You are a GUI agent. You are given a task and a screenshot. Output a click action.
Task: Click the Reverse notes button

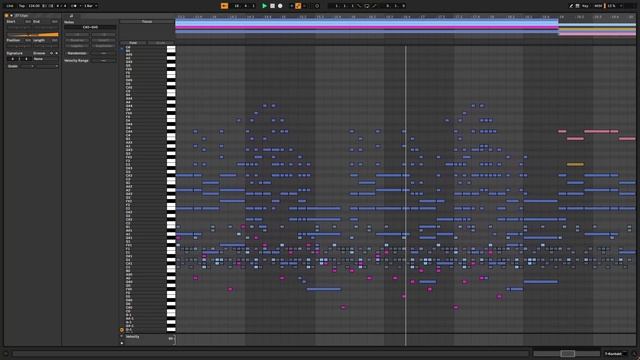tap(77, 40)
